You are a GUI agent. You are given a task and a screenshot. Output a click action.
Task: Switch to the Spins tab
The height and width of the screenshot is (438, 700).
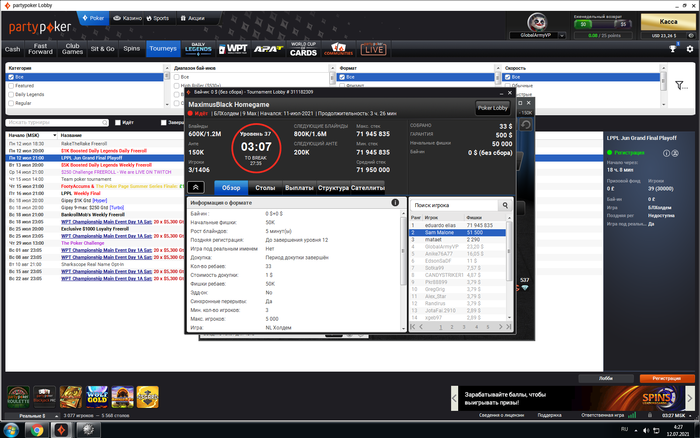(x=132, y=49)
